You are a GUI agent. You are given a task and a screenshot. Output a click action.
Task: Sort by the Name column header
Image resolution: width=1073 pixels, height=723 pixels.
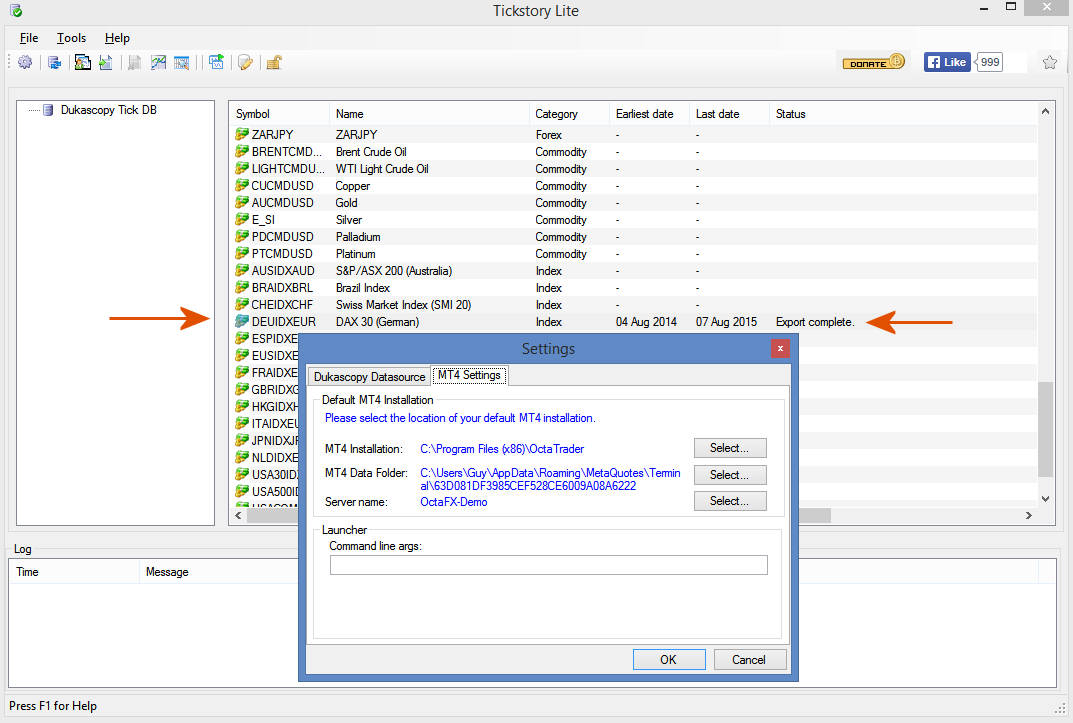point(429,114)
